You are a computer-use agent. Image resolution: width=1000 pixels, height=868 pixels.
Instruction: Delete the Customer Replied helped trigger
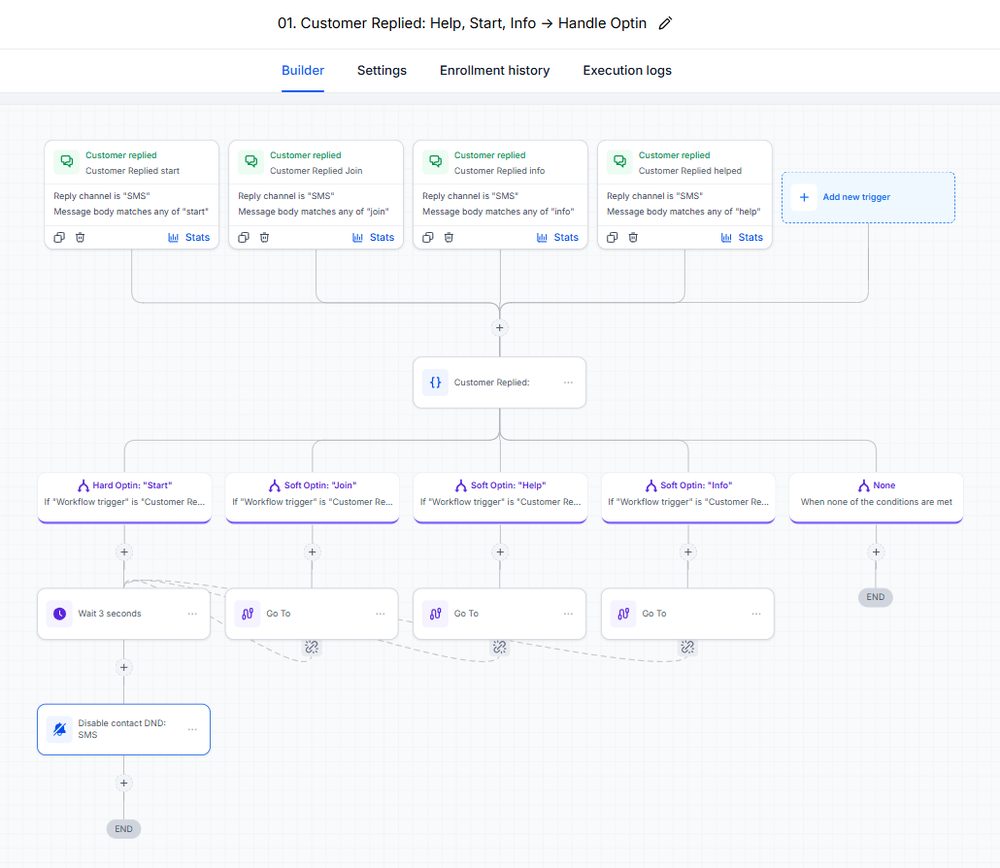pyautogui.click(x=633, y=237)
